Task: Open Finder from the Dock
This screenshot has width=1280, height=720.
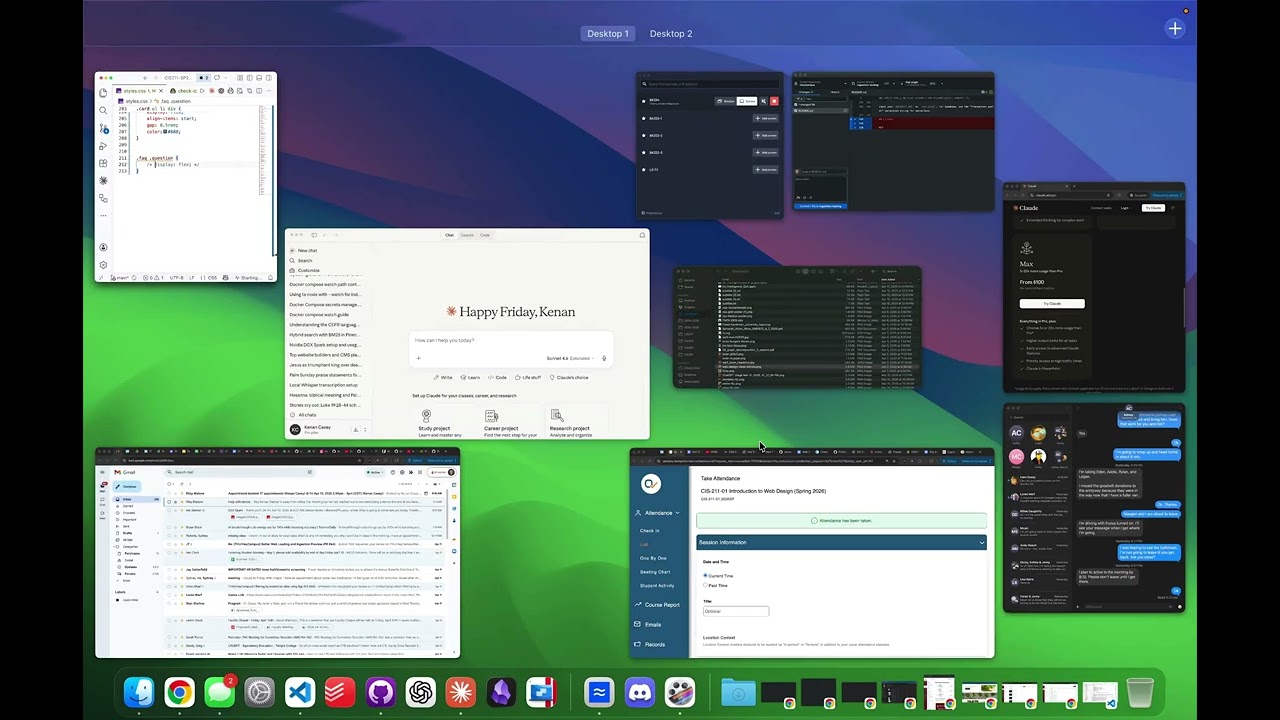Action: [x=139, y=692]
